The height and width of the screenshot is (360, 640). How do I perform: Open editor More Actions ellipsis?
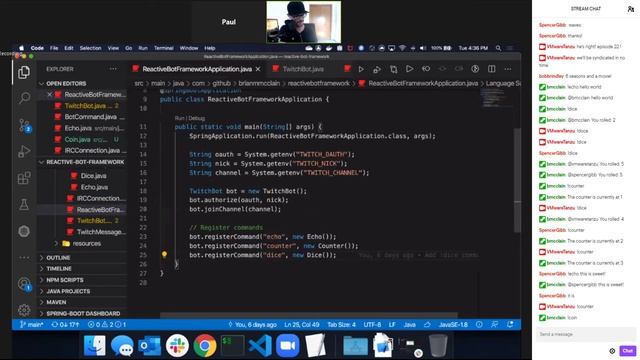[508, 69]
